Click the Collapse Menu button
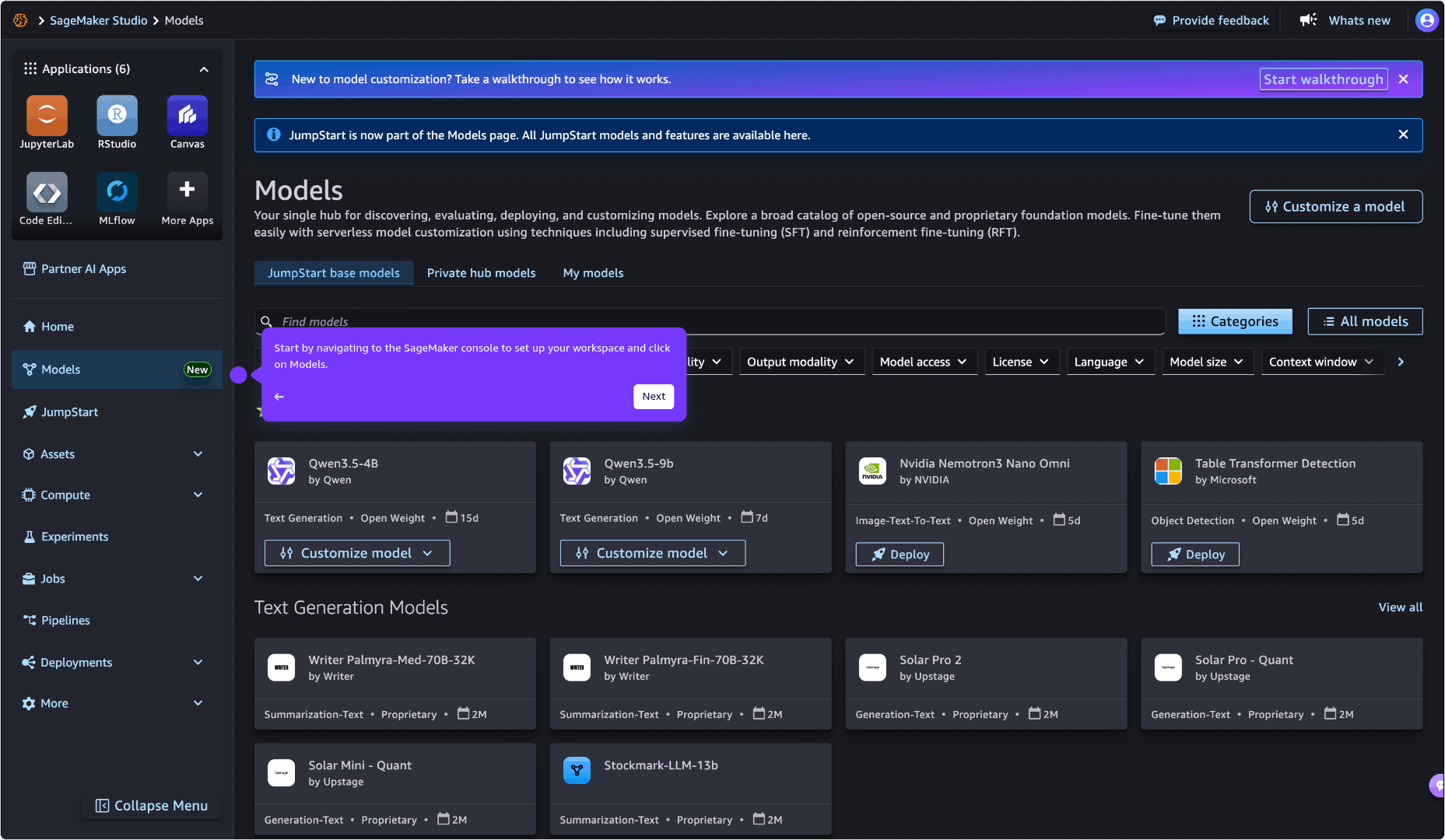1445x840 pixels. [152, 806]
